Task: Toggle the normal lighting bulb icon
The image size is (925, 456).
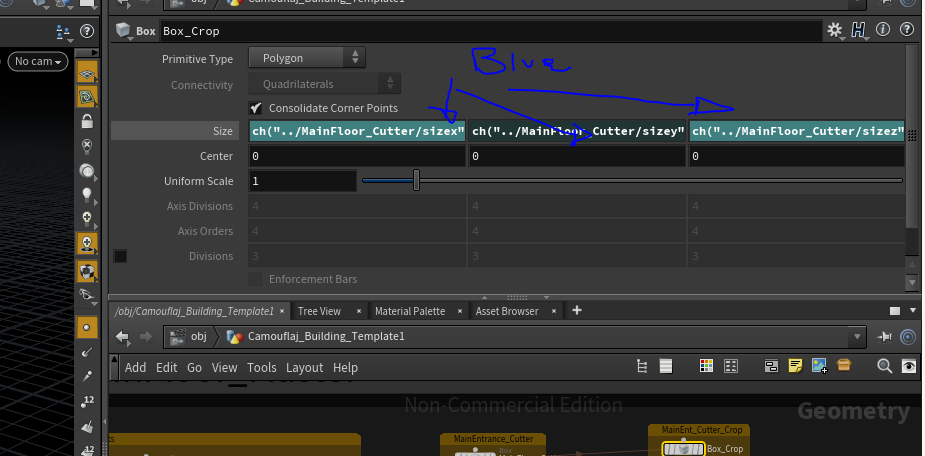Action: pyautogui.click(x=87, y=194)
